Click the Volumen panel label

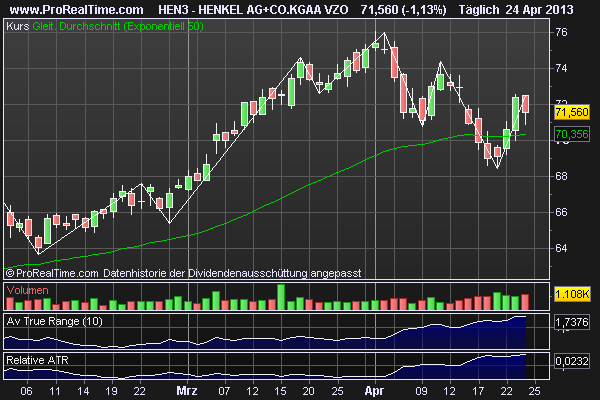click(x=28, y=290)
